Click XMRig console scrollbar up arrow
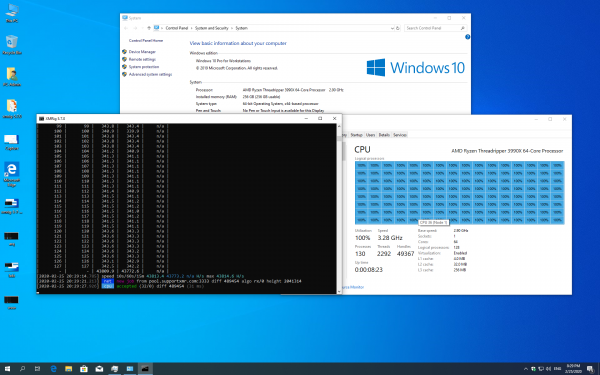This screenshot has height=375, width=600. 339,126
